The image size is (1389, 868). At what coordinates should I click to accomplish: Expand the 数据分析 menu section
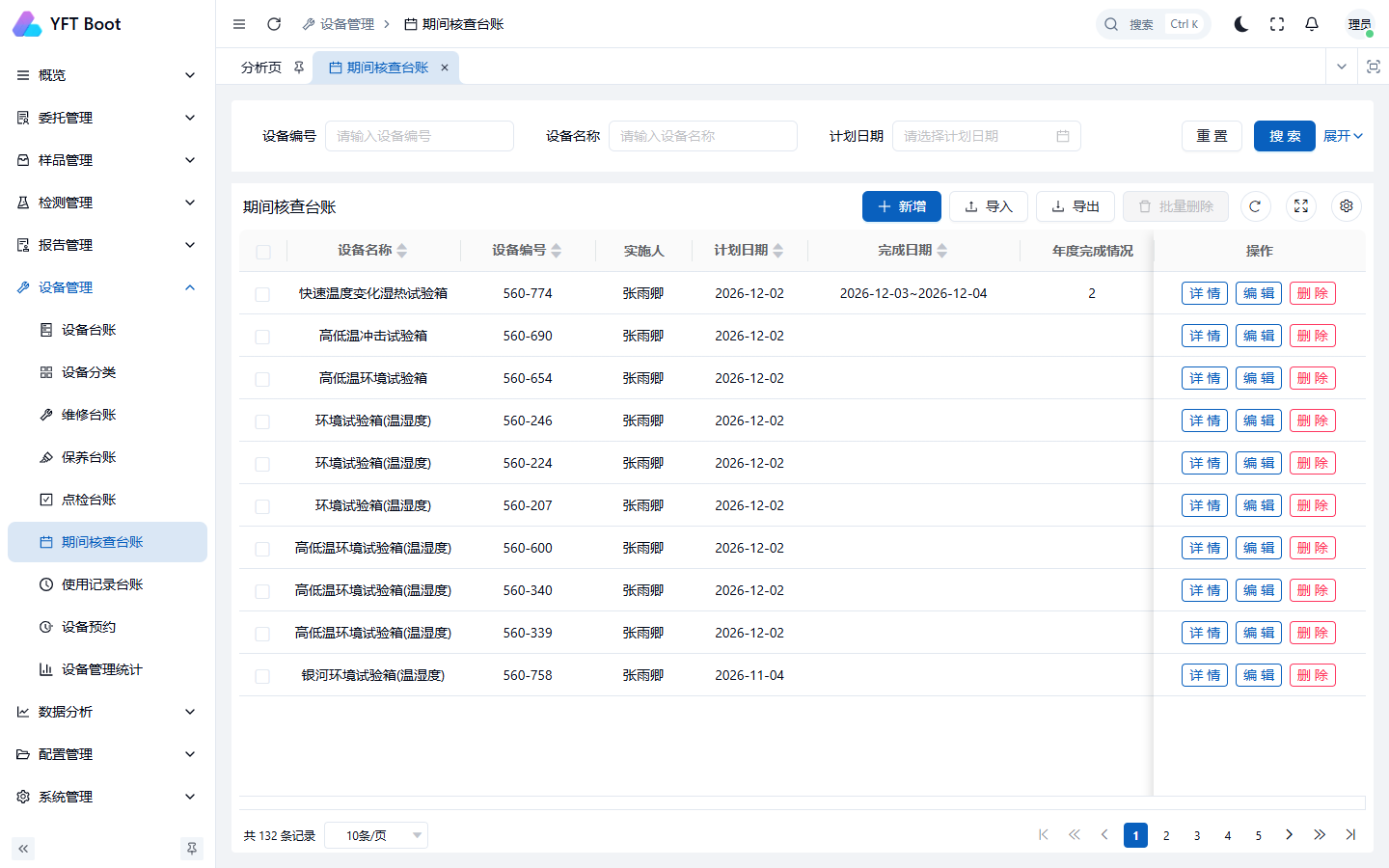pyautogui.click(x=107, y=712)
